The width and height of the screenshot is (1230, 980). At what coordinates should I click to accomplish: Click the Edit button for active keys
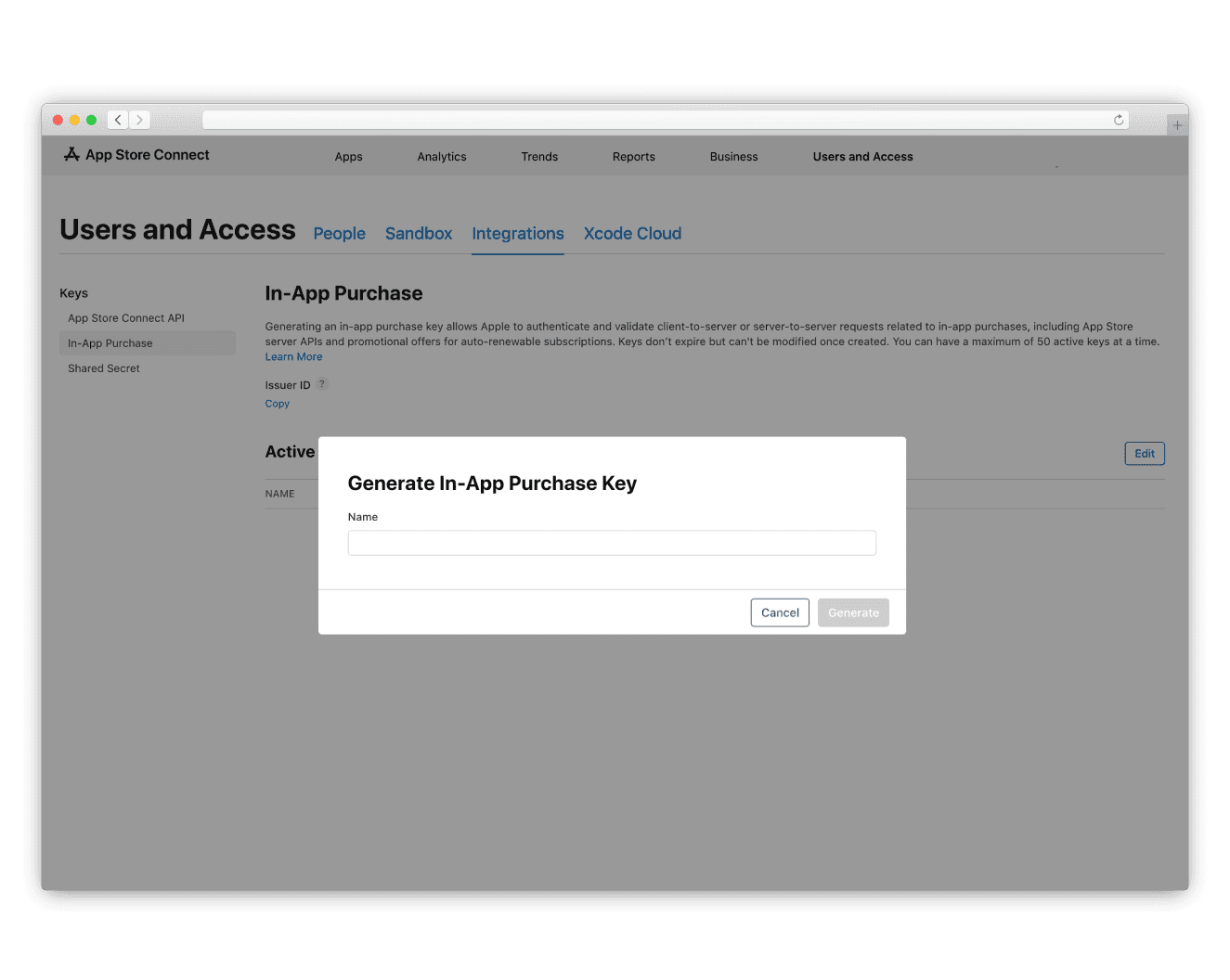1144,453
